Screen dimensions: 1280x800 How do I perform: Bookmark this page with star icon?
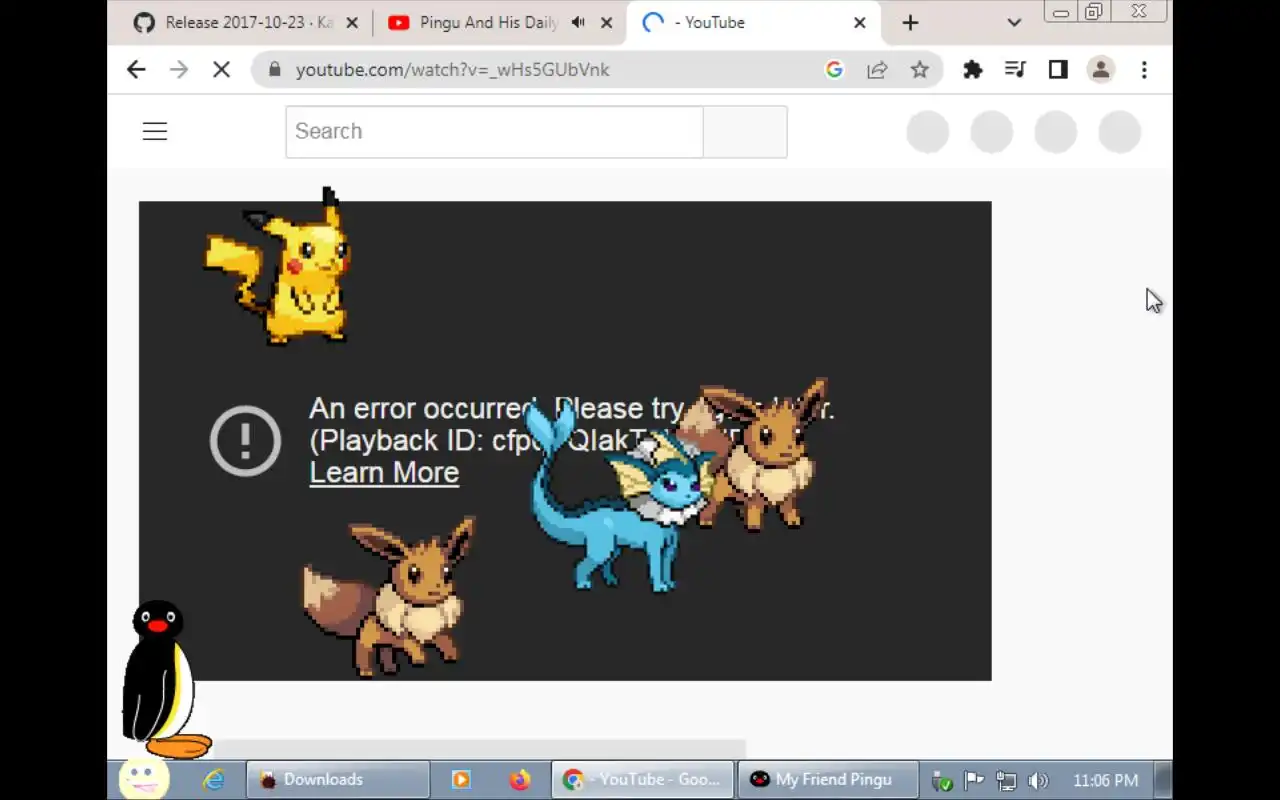920,69
